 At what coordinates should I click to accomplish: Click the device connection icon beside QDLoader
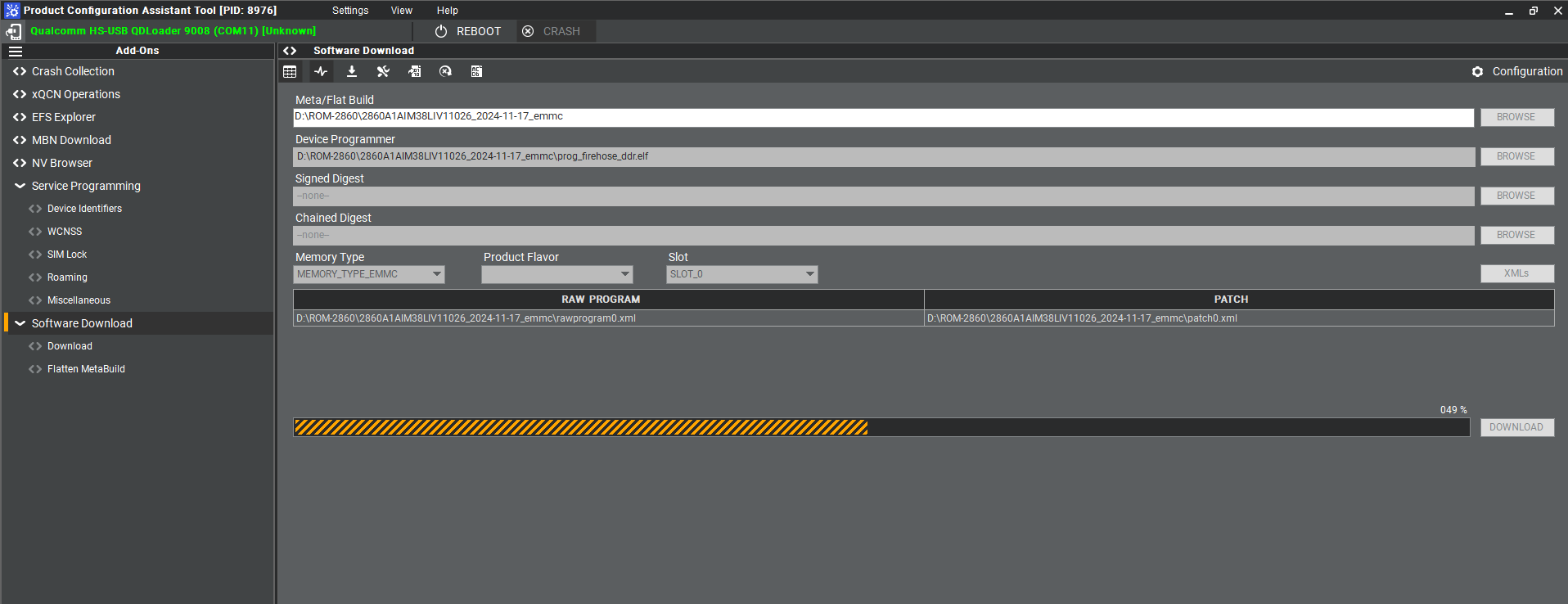(14, 31)
